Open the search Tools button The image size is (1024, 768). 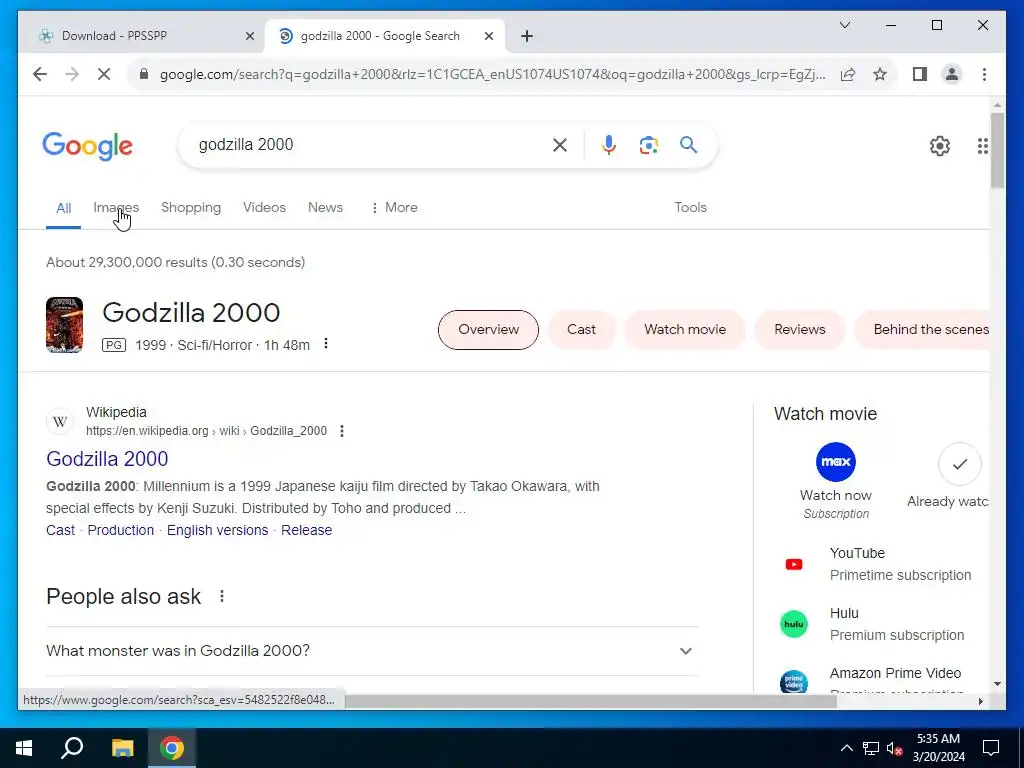690,208
